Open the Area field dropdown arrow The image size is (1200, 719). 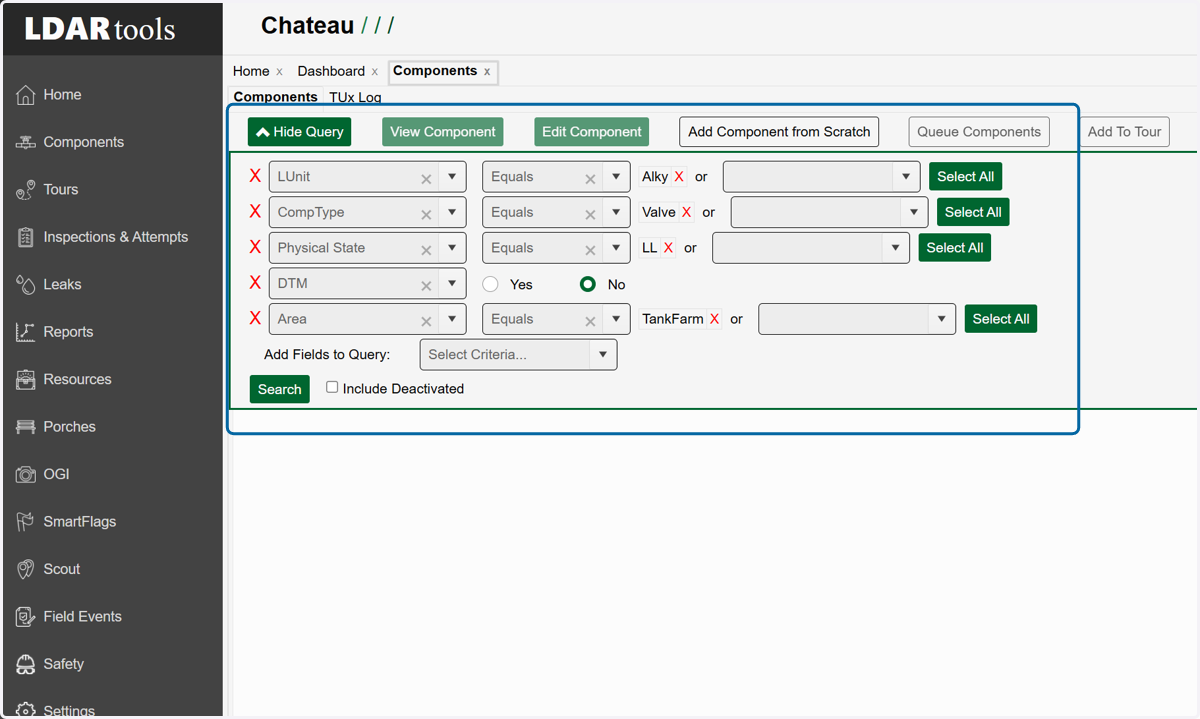coord(452,319)
